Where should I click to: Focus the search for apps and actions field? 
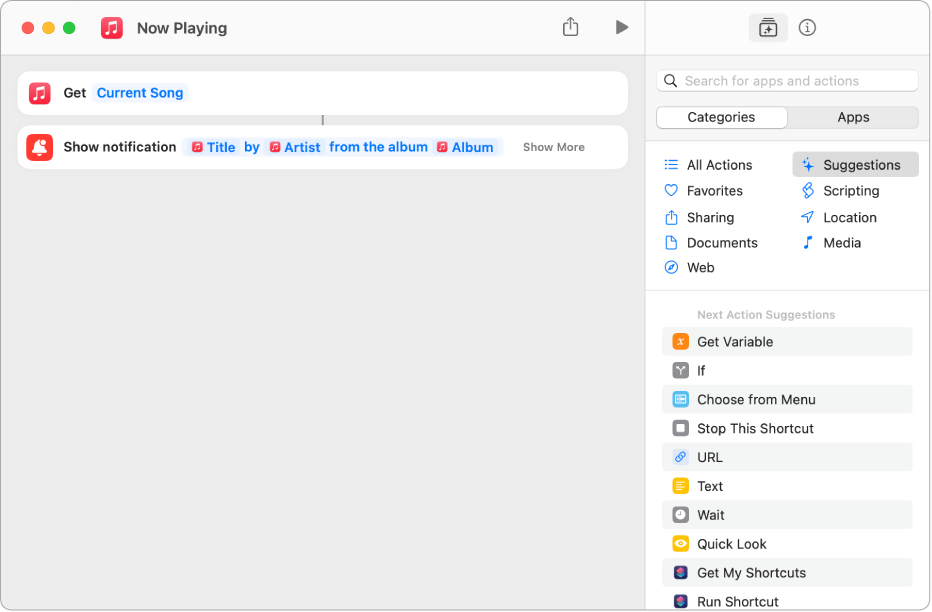click(x=790, y=81)
